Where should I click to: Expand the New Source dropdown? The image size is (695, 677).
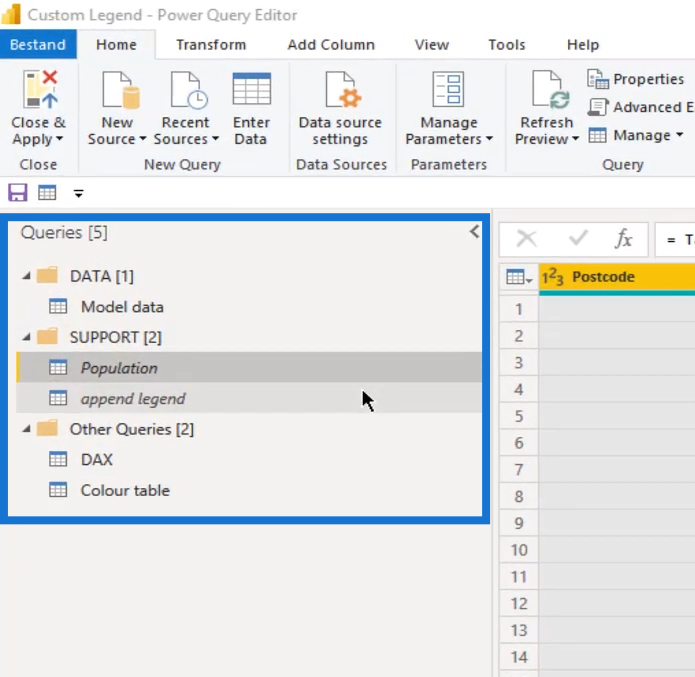[x=143, y=139]
